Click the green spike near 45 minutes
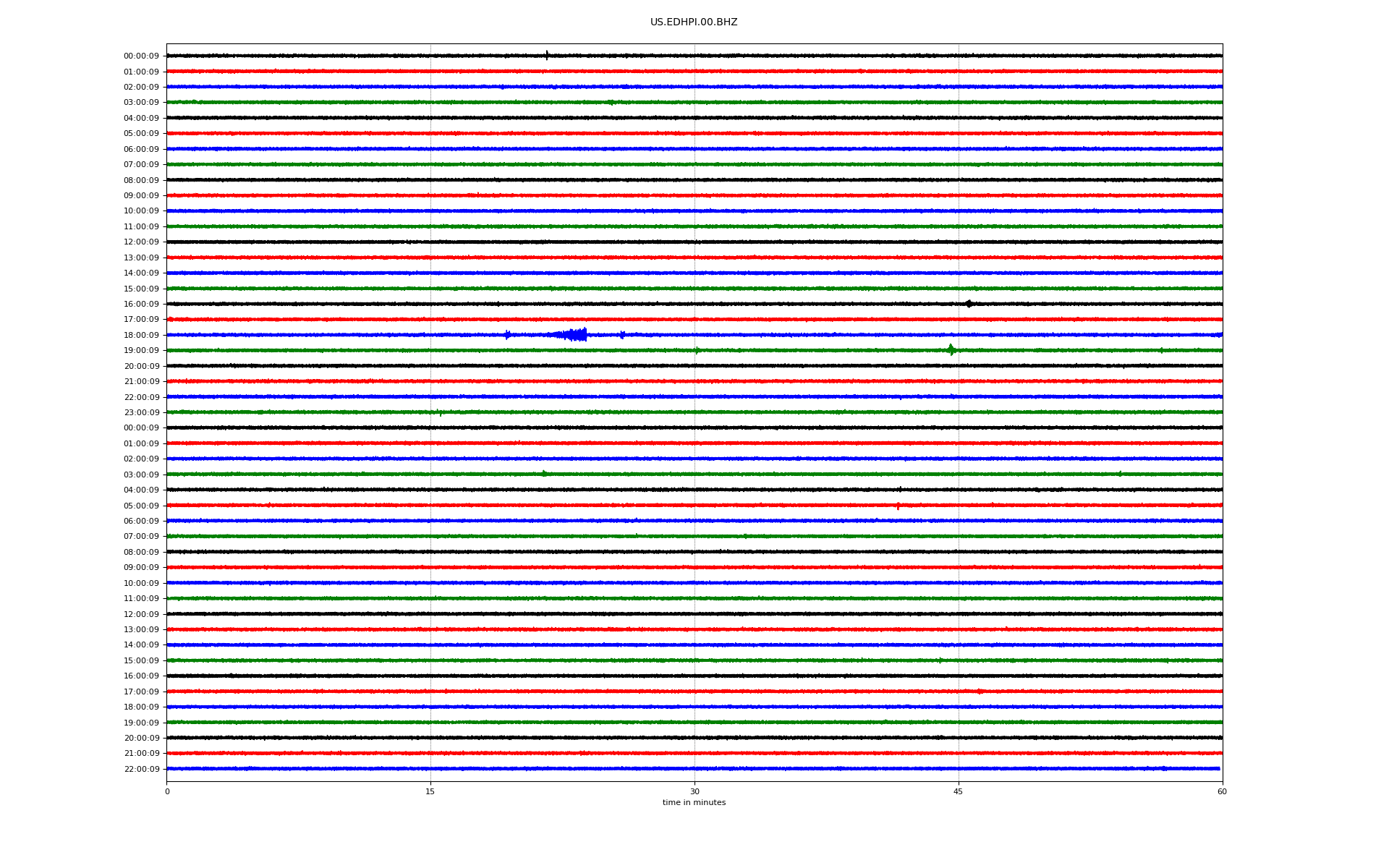This screenshot has width=1389, height=868. pos(951,350)
